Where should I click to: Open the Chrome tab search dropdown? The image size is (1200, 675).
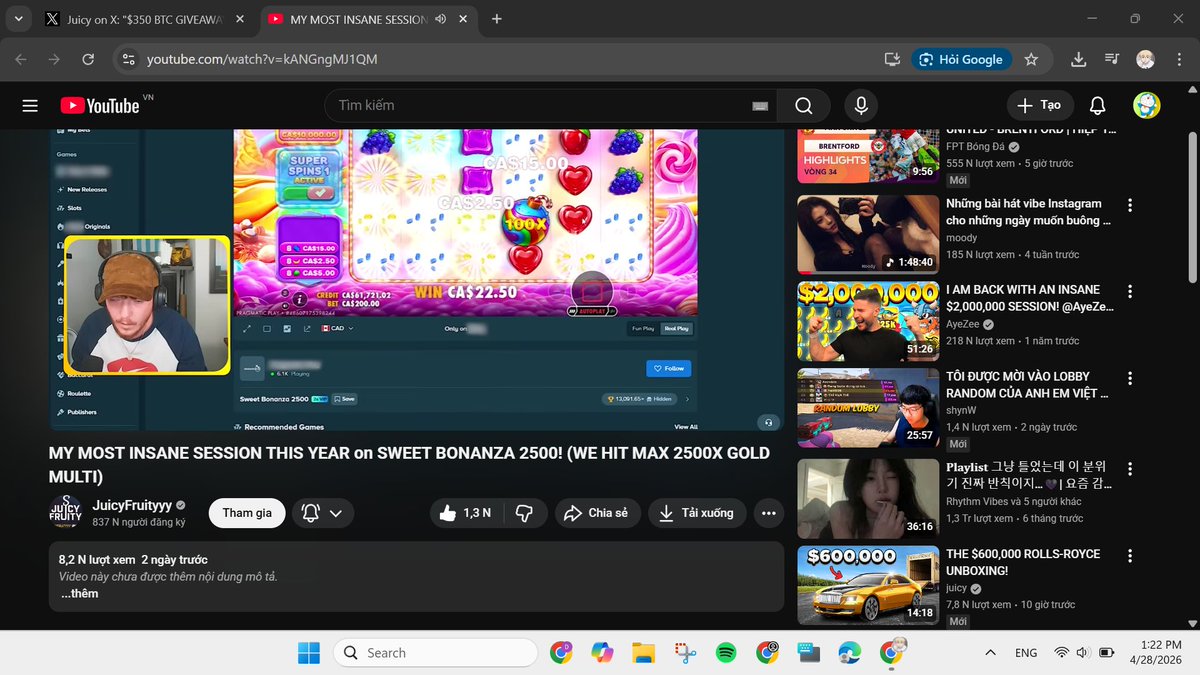click(x=18, y=19)
